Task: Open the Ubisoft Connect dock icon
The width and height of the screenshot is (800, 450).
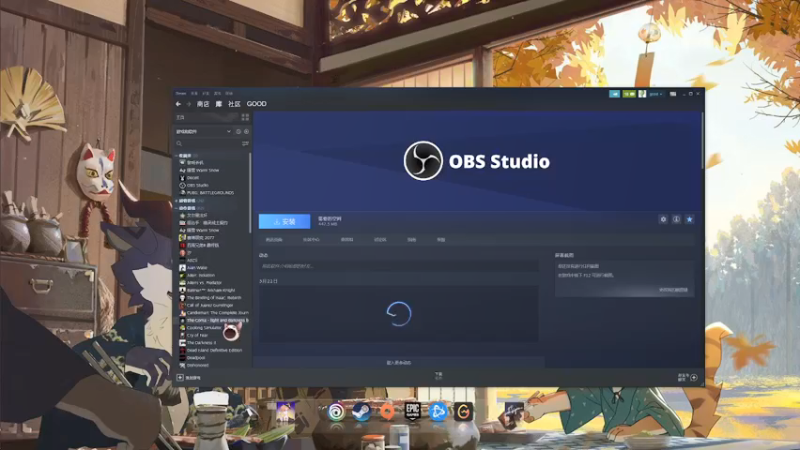Action: [336, 412]
